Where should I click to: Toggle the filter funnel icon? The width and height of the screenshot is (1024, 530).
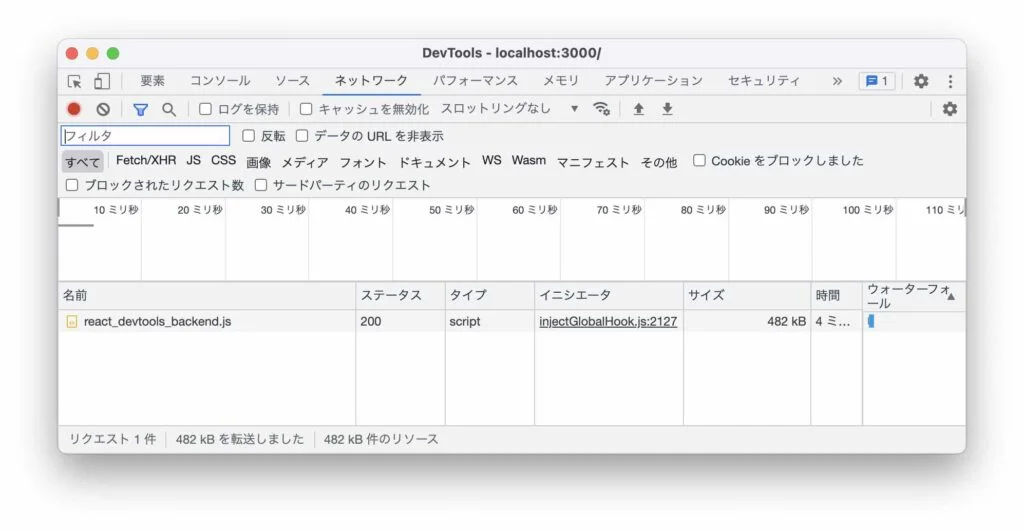click(x=140, y=109)
